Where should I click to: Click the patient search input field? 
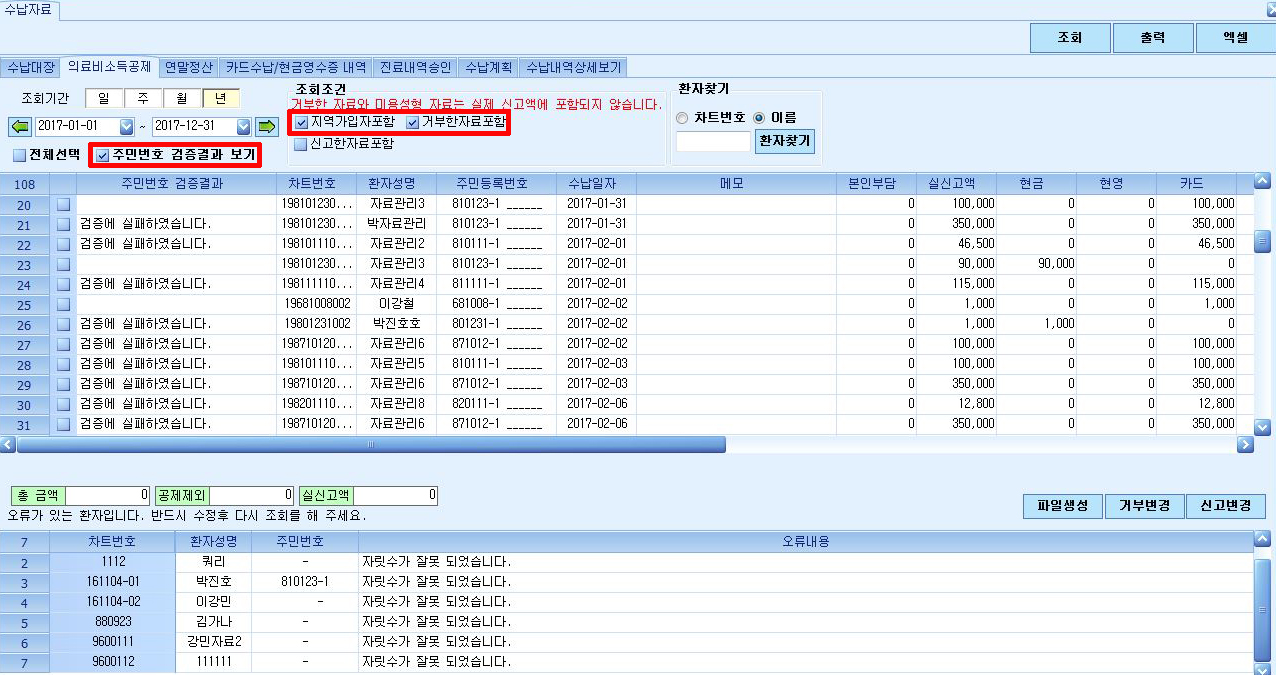point(714,142)
